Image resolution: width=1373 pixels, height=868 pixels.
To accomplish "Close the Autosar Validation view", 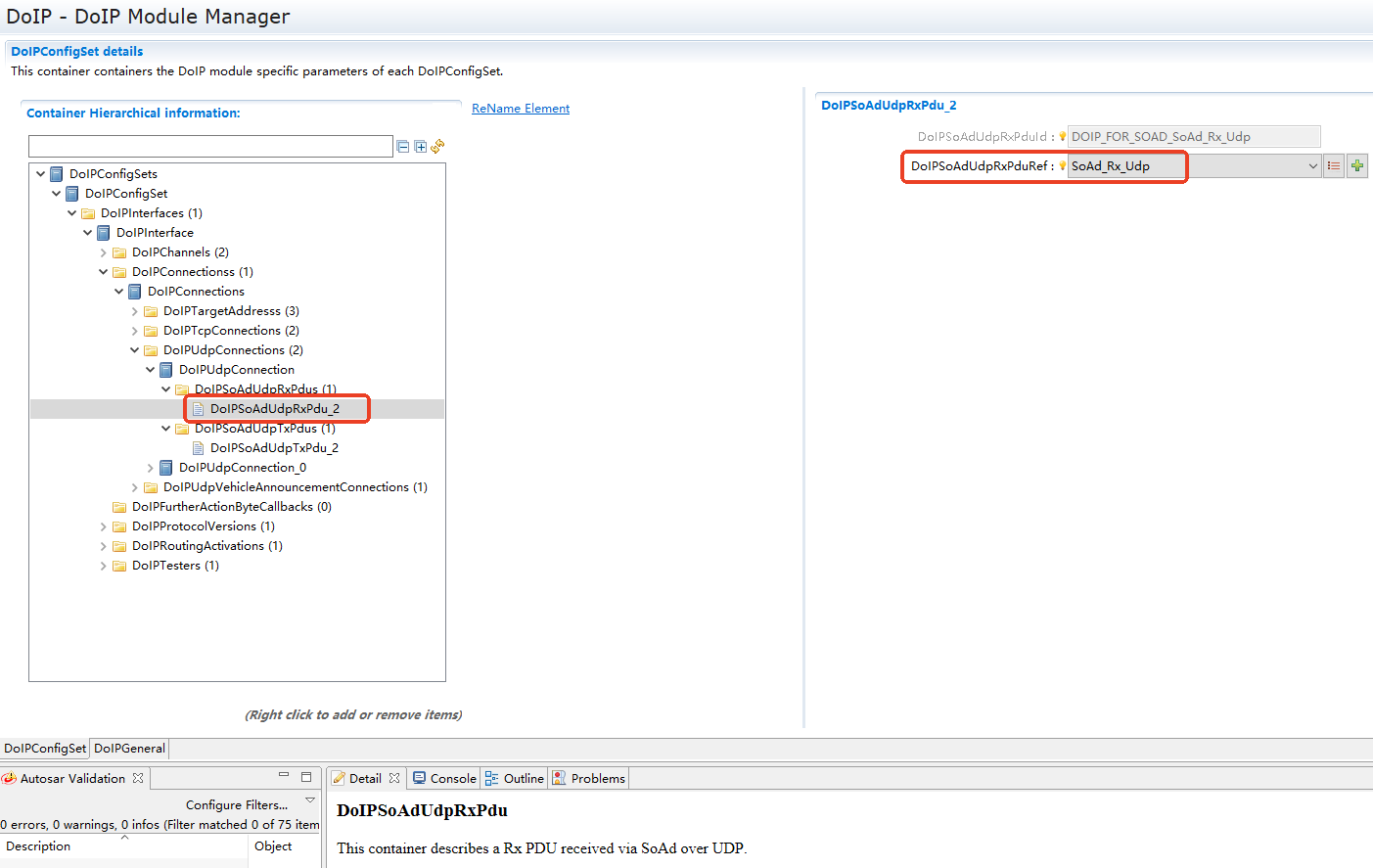I will point(138,778).
